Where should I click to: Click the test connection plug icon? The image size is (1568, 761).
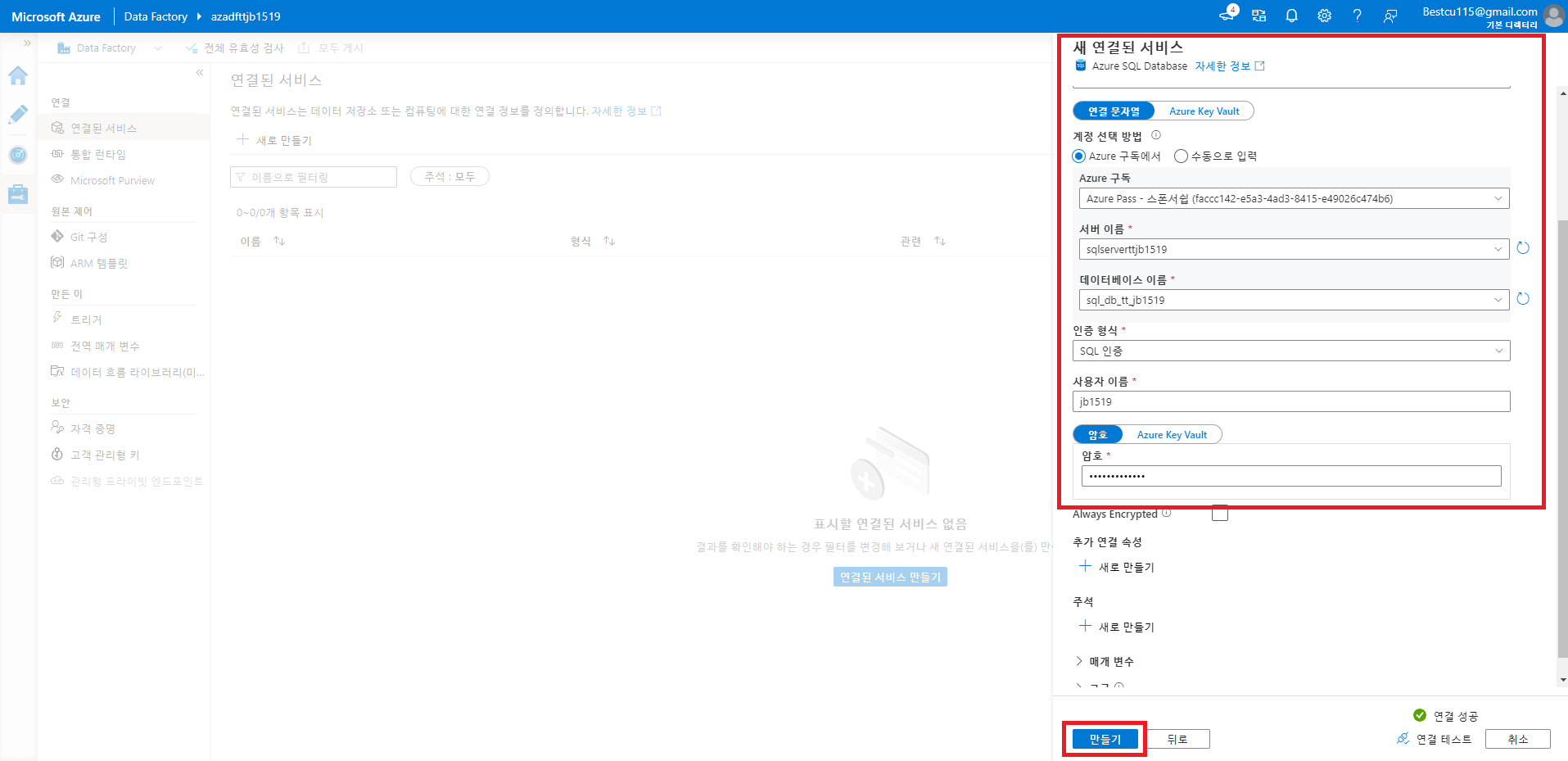tap(1403, 738)
